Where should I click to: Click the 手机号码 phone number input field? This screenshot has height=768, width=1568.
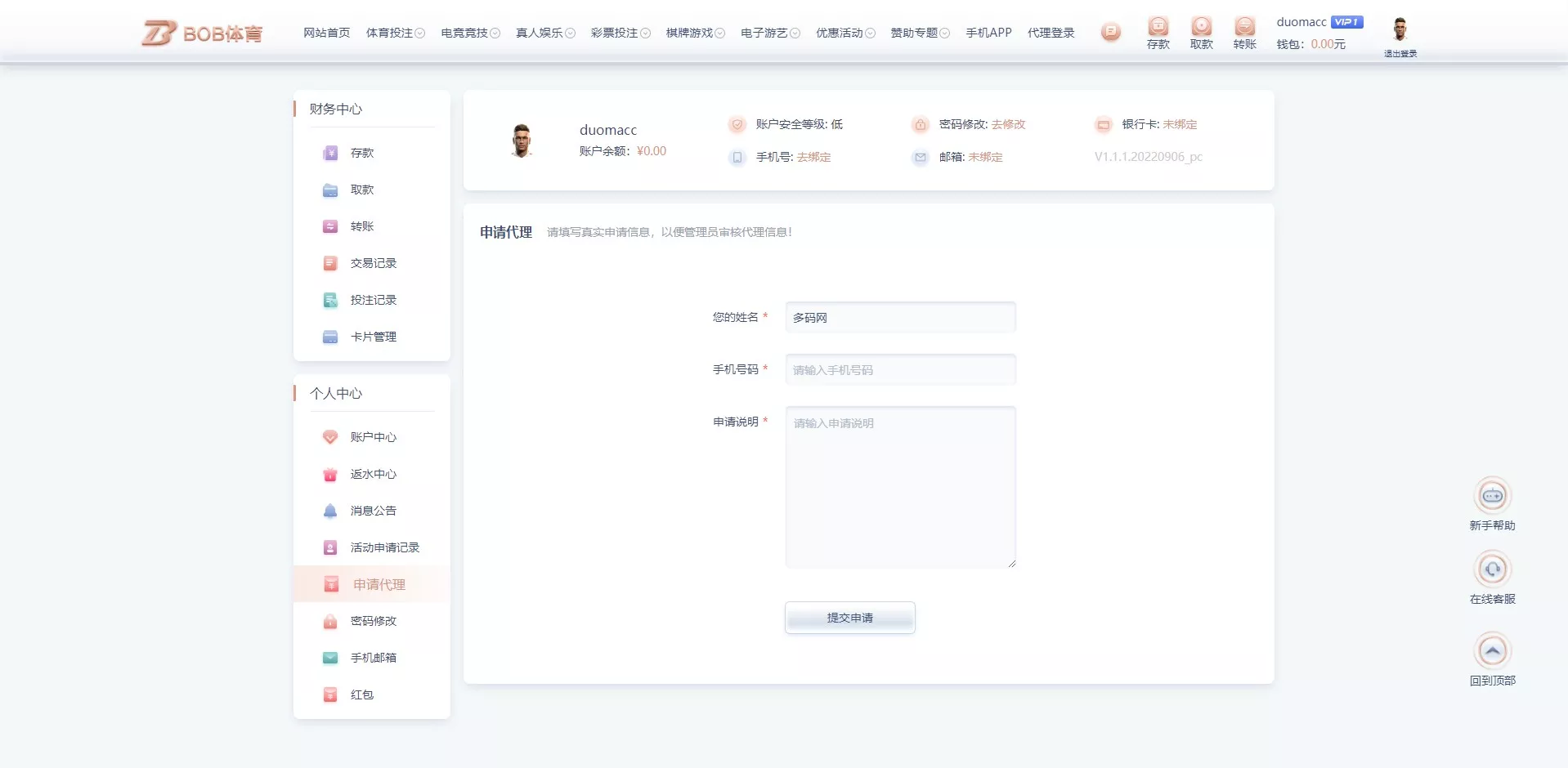tap(899, 369)
